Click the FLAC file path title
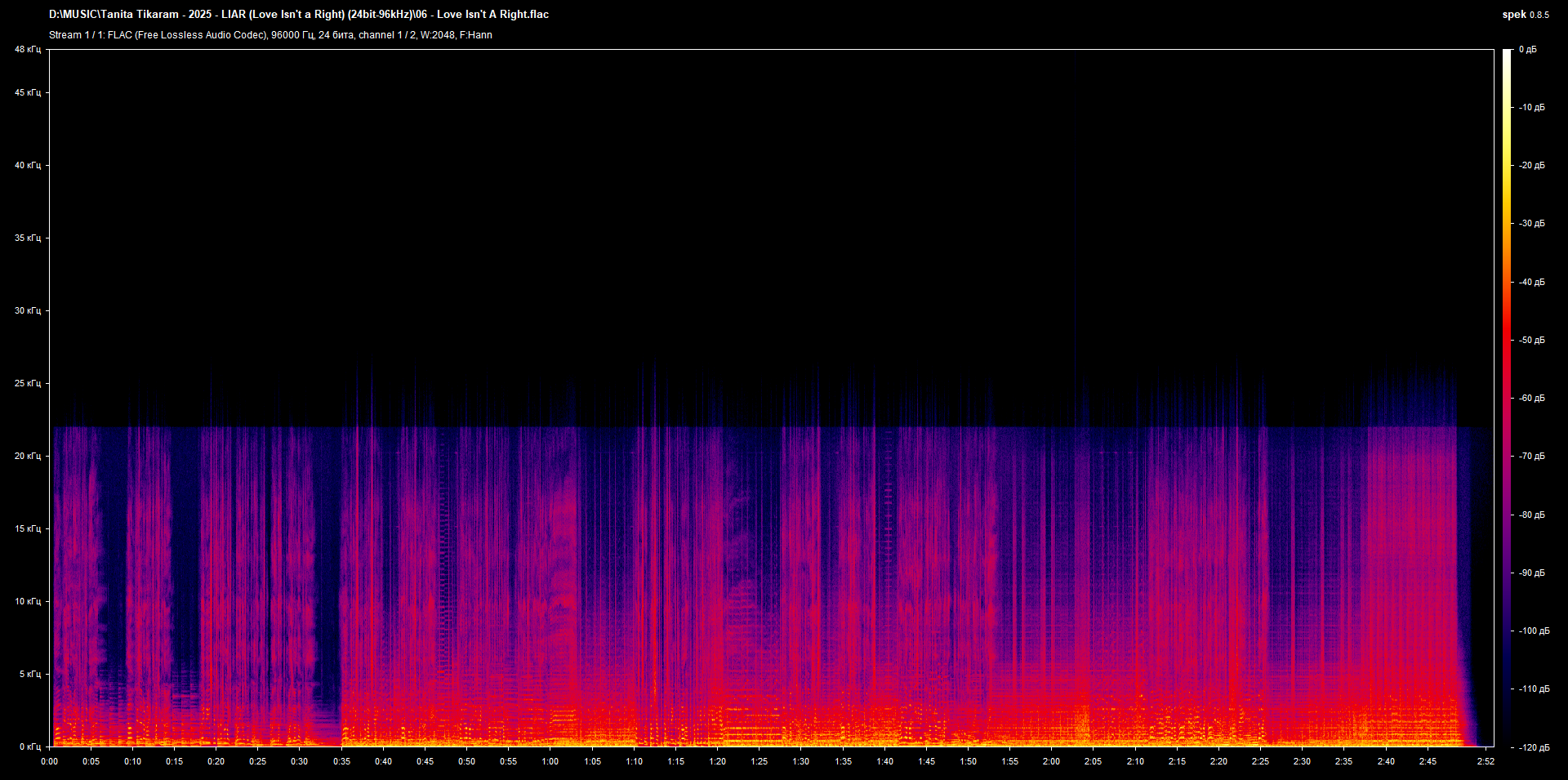This screenshot has width=1568, height=780. (x=299, y=15)
